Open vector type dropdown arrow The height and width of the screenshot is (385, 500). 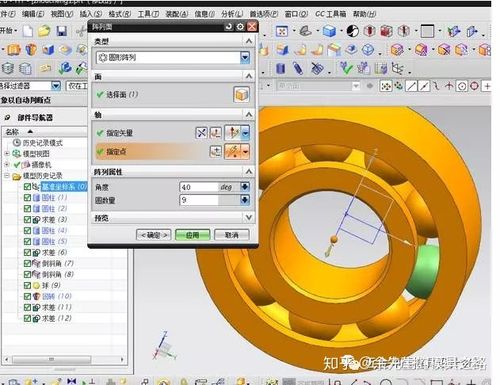(x=245, y=133)
